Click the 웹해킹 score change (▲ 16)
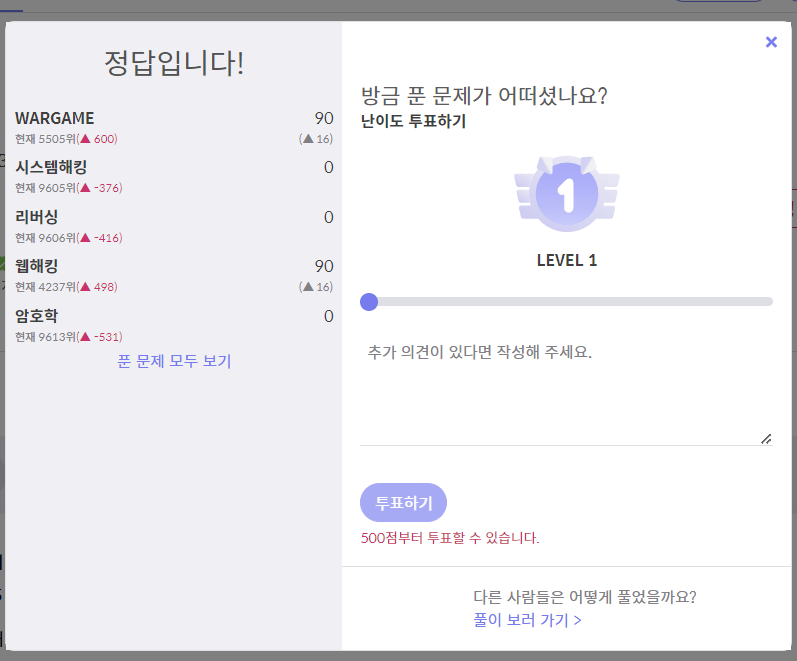 point(316,287)
